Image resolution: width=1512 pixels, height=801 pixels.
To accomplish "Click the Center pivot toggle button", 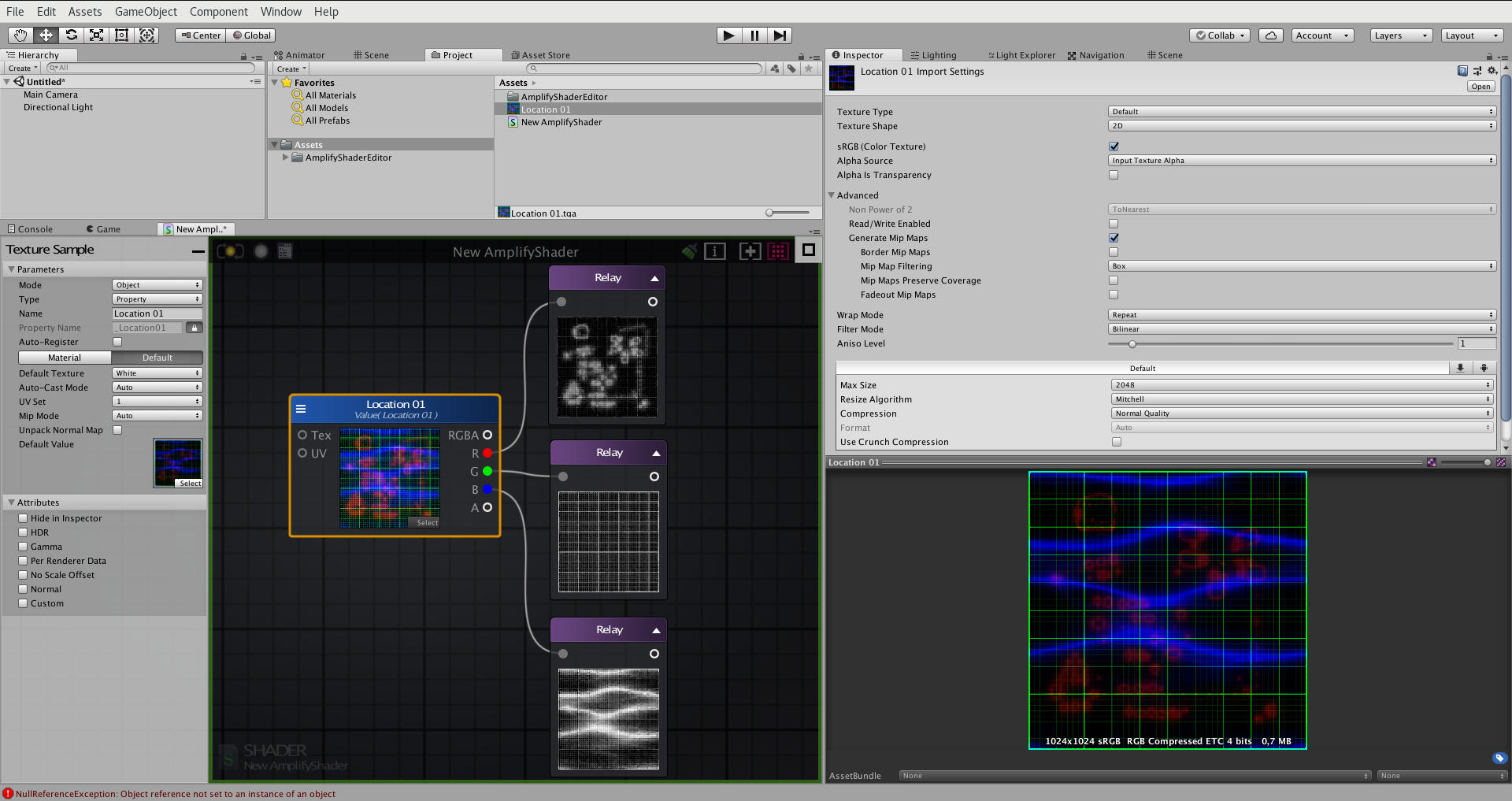I will [201, 35].
